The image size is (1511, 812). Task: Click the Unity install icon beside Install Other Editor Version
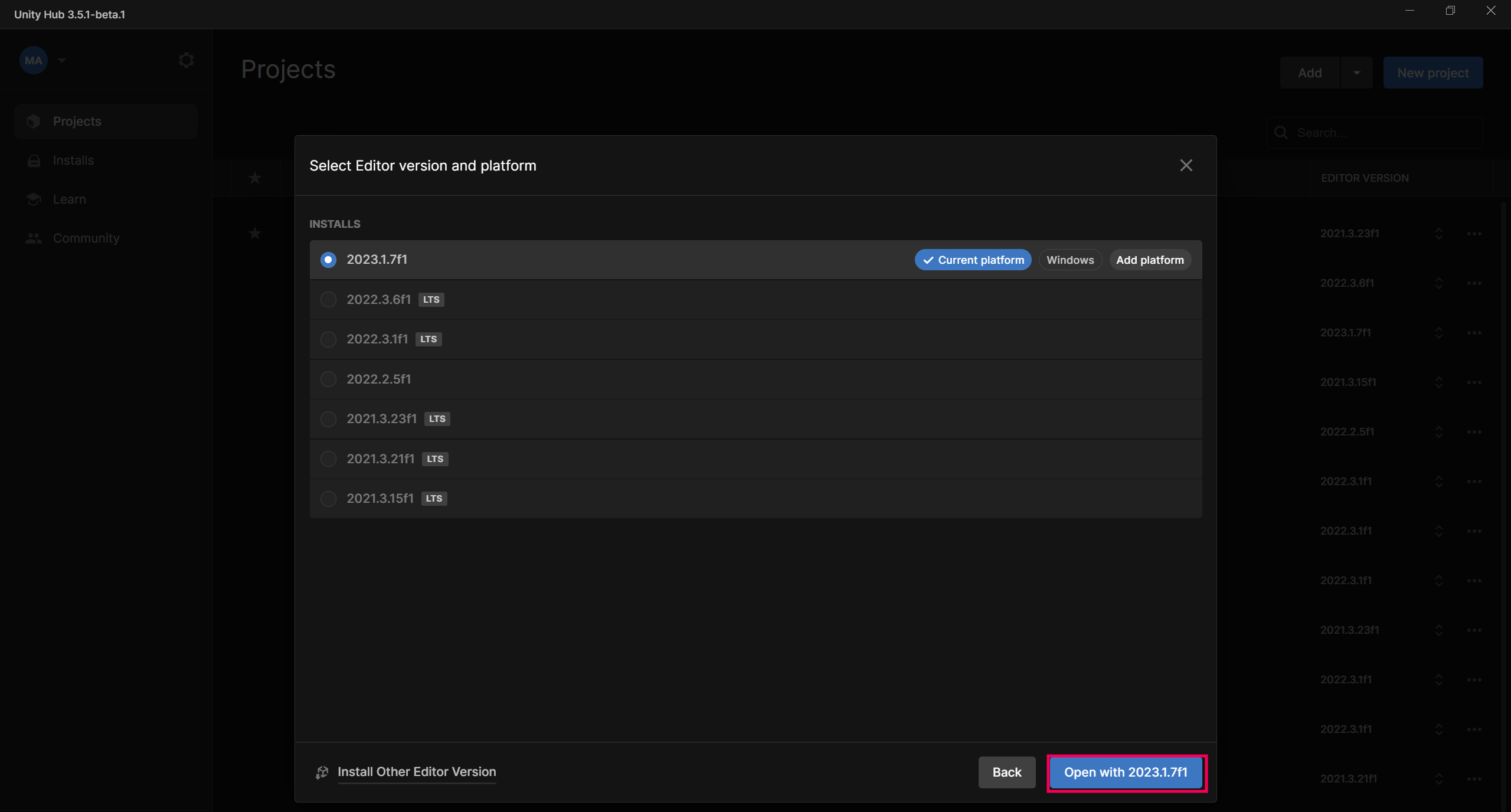pyautogui.click(x=322, y=772)
